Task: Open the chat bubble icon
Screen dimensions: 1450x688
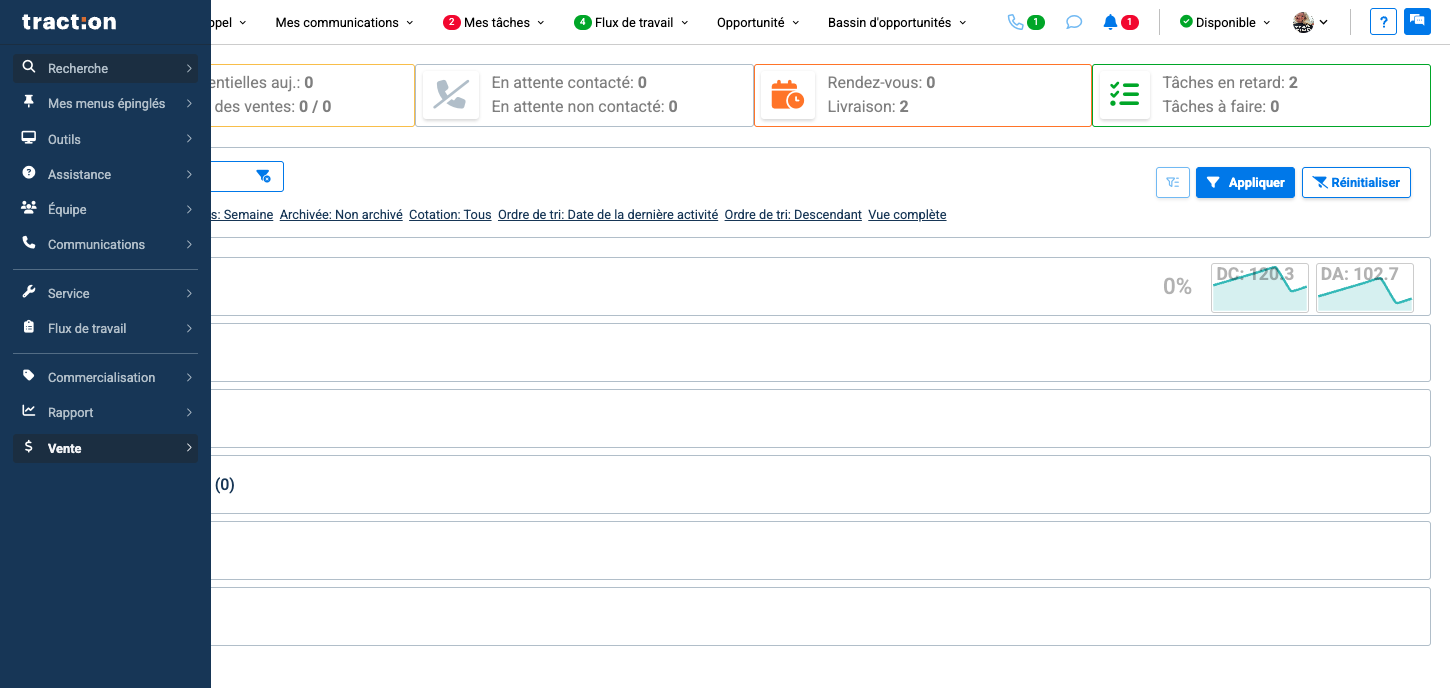Action: [x=1073, y=21]
